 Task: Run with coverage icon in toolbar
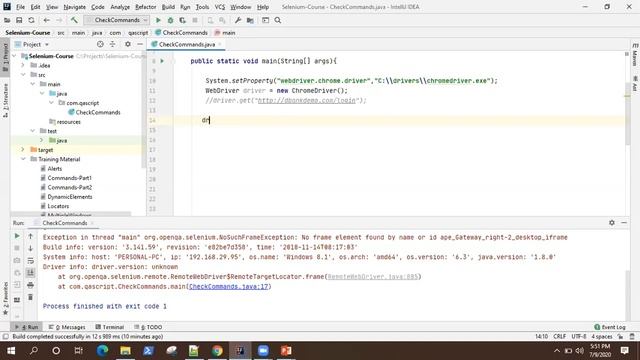click(182, 20)
